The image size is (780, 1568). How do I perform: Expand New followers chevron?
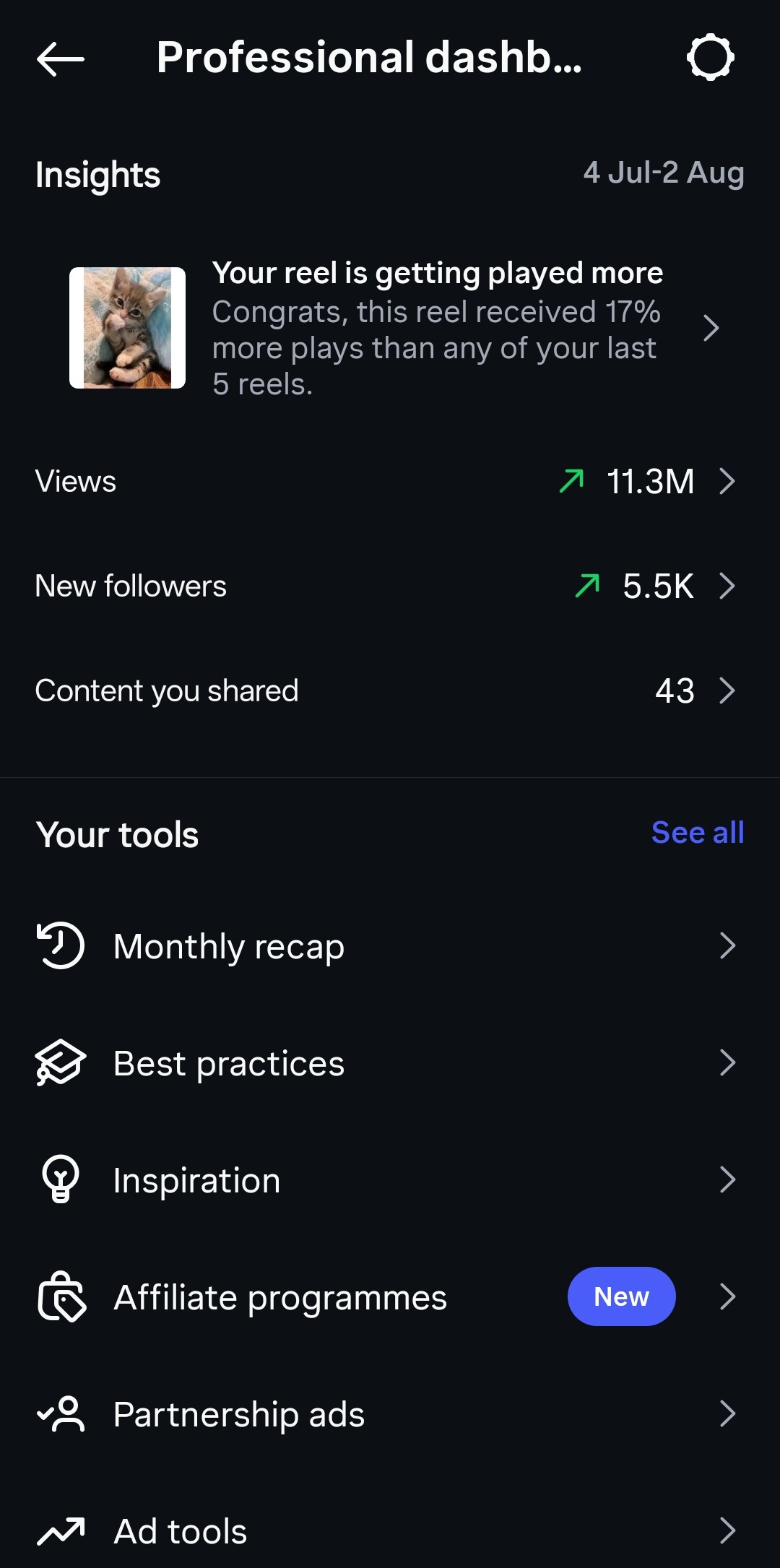click(x=727, y=586)
